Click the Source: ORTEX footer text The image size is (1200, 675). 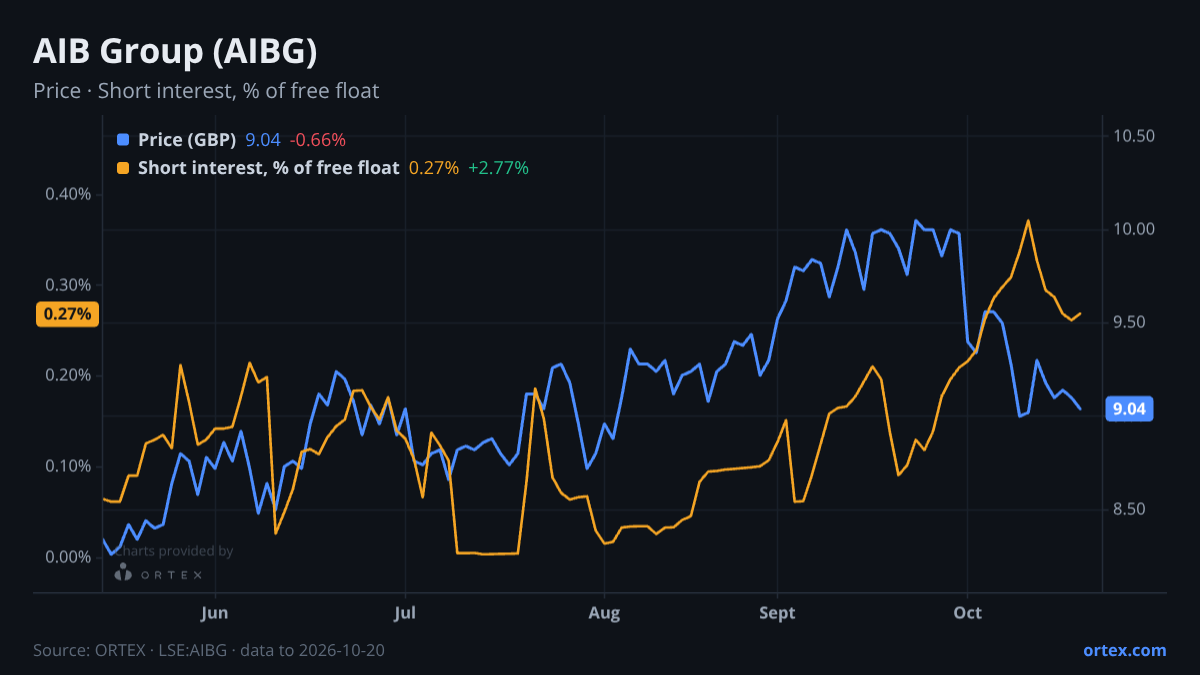coord(209,650)
